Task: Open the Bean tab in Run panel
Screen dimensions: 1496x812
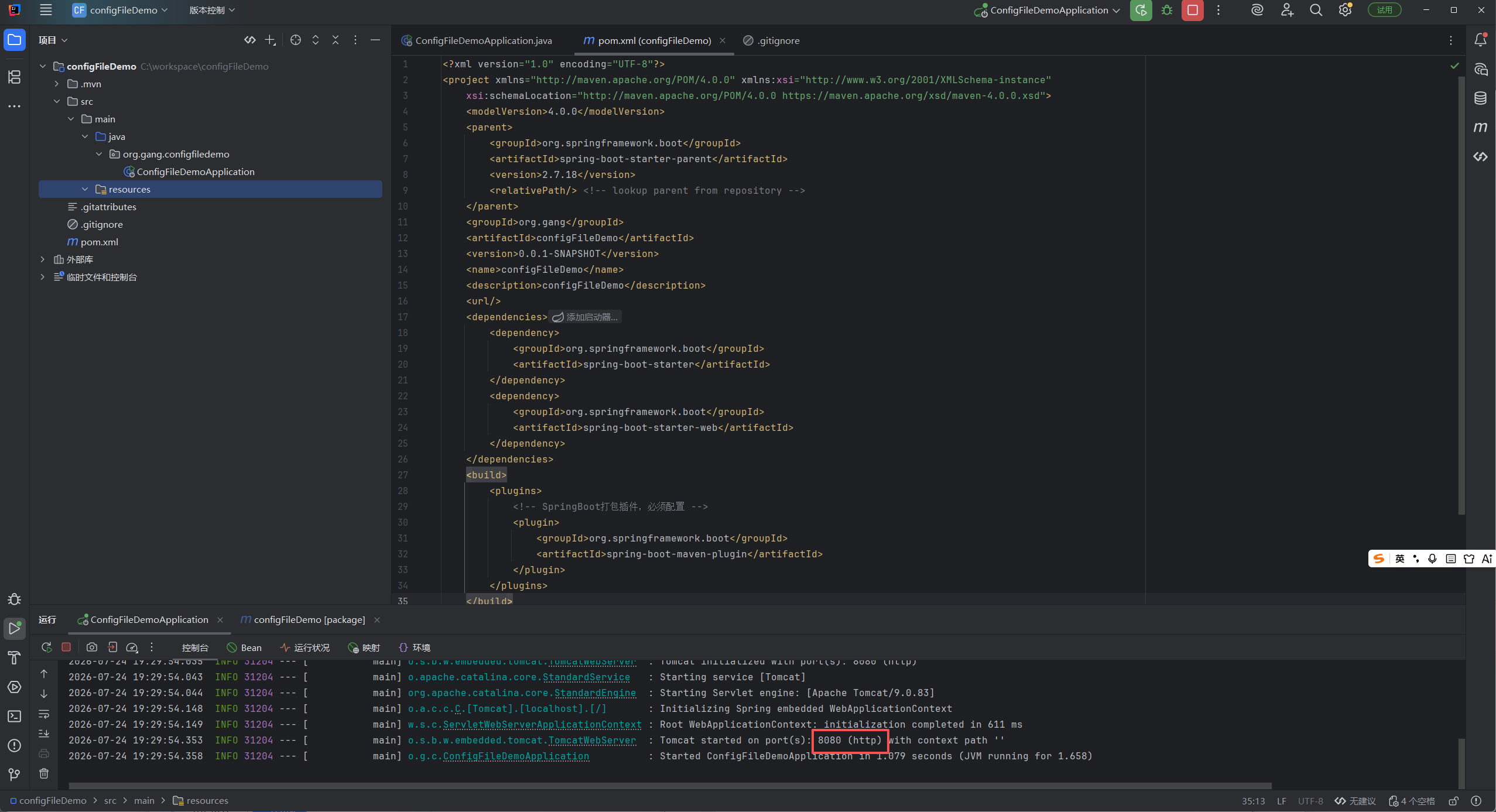Action: click(x=244, y=647)
